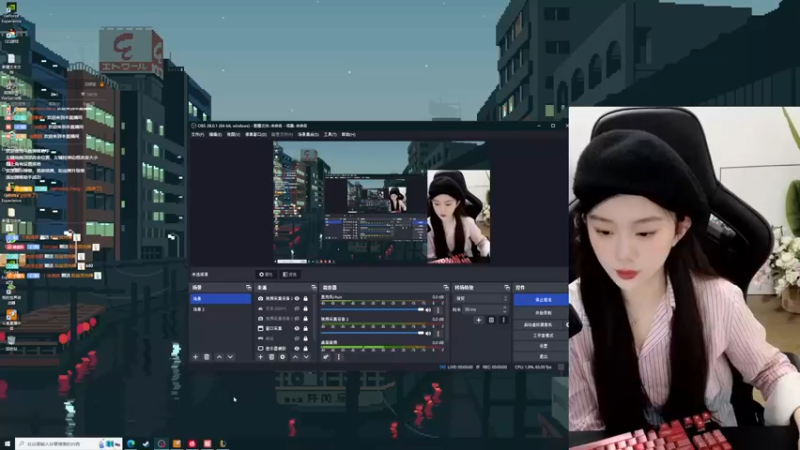
Task: Open the View menu in OBS
Action: point(233,135)
